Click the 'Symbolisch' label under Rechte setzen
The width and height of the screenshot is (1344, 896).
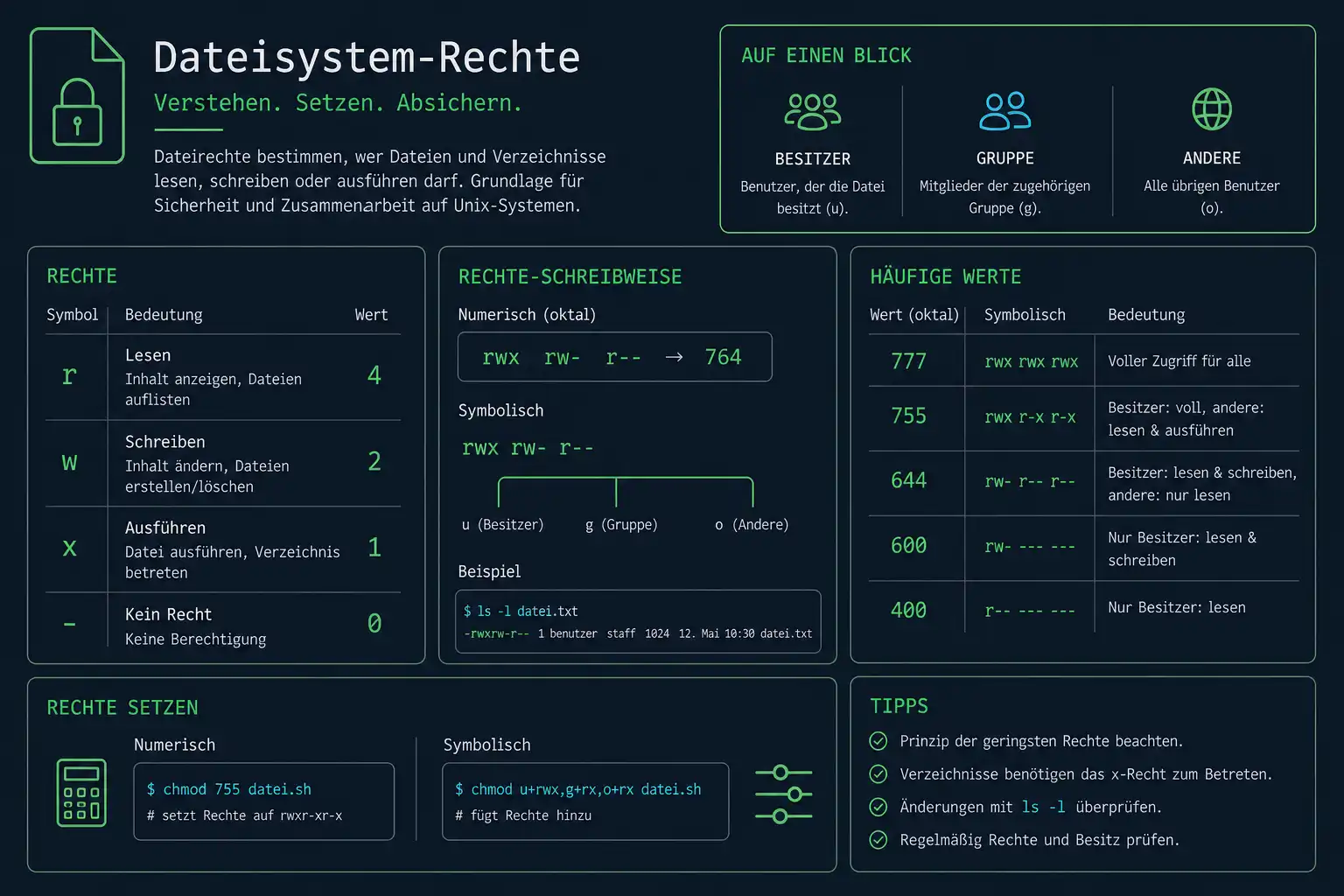click(x=486, y=745)
